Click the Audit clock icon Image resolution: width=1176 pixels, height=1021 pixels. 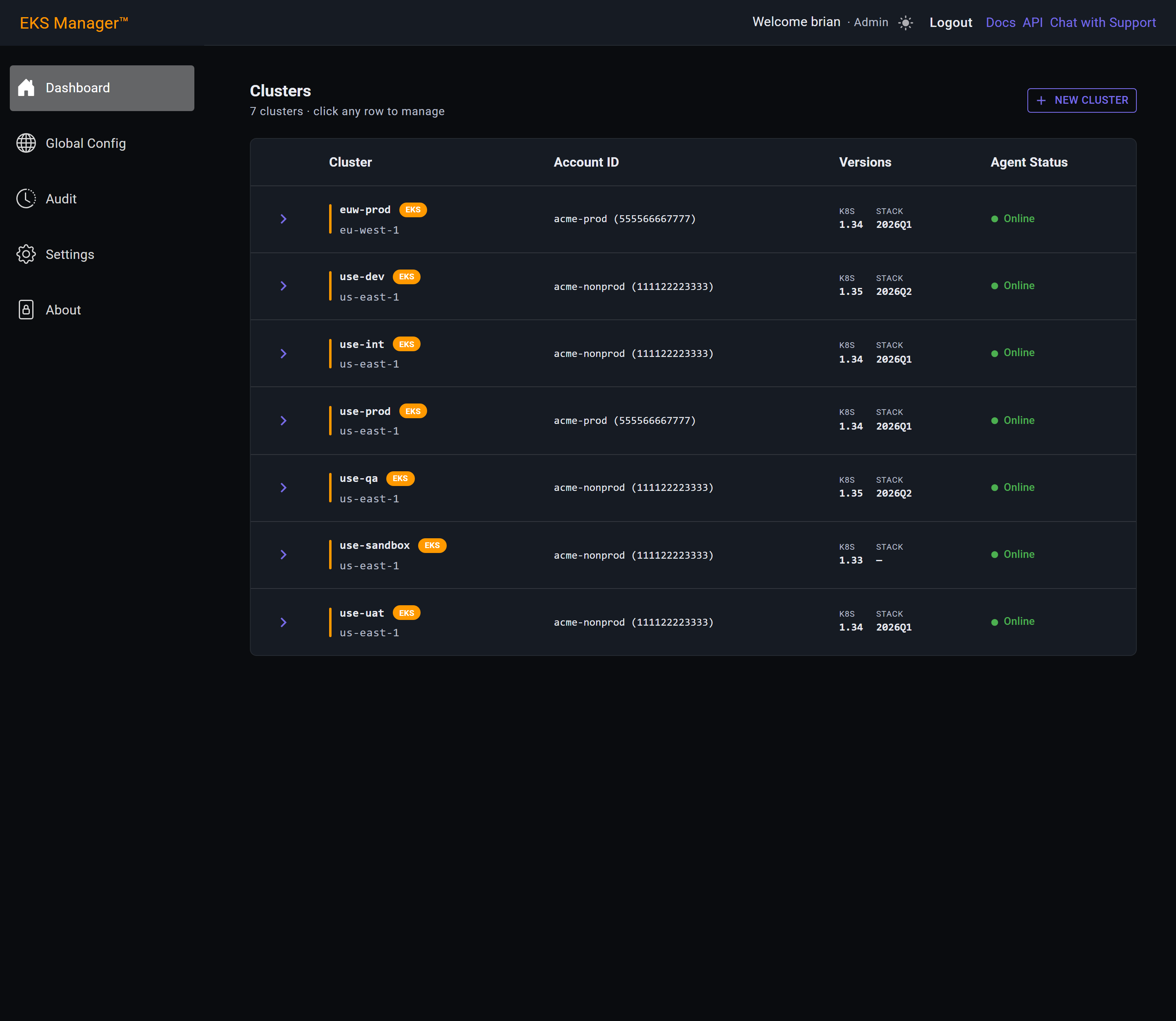coord(26,199)
